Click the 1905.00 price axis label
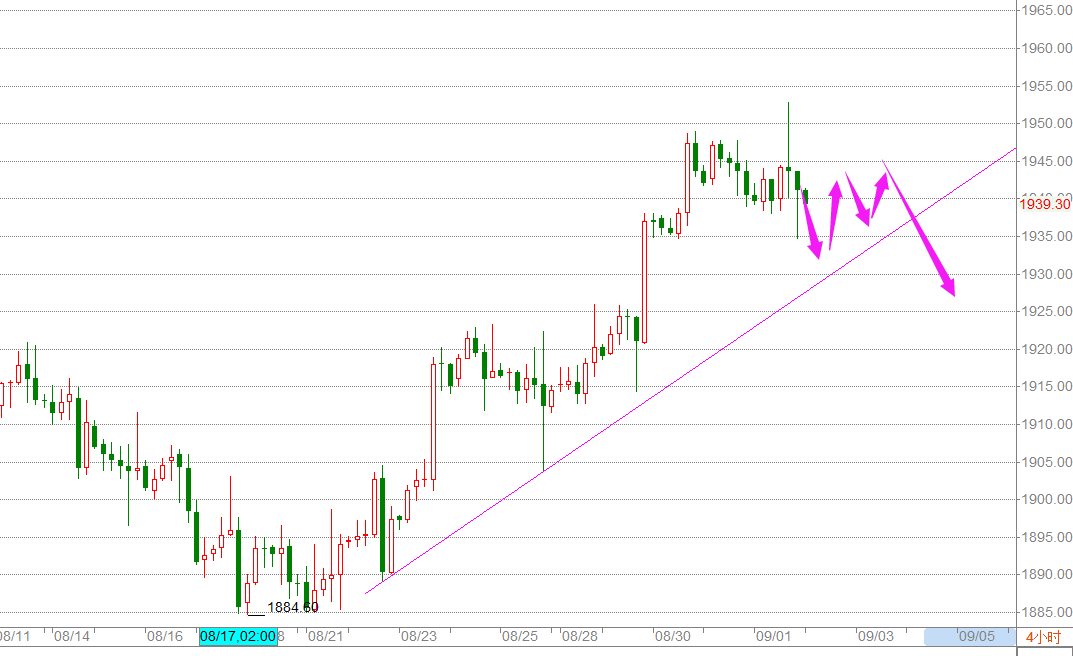Image resolution: width=1073 pixels, height=656 pixels. pyautogui.click(x=1046, y=462)
